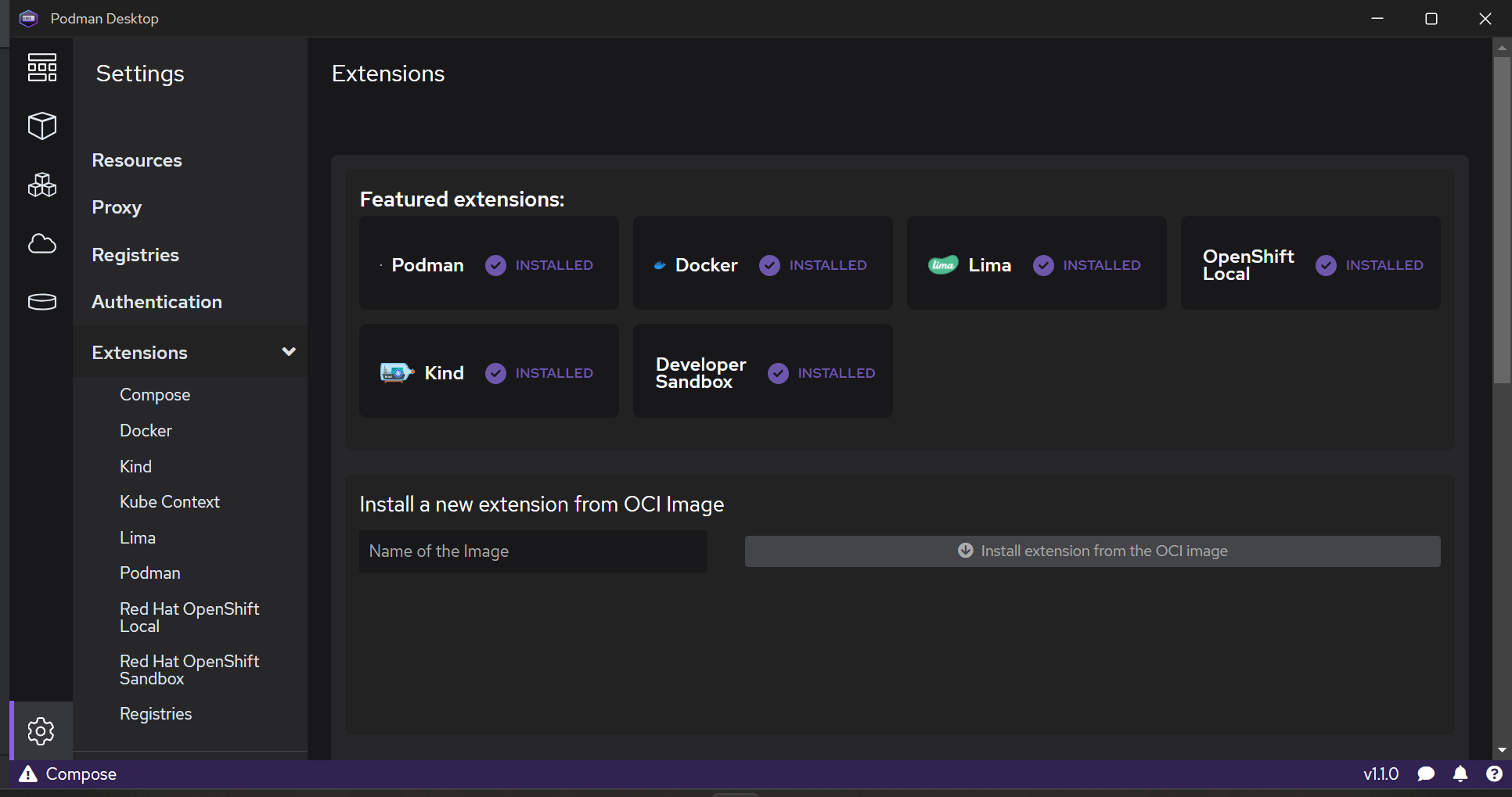Click the Lima logo icon
This screenshot has width=1512, height=797.
click(x=943, y=265)
